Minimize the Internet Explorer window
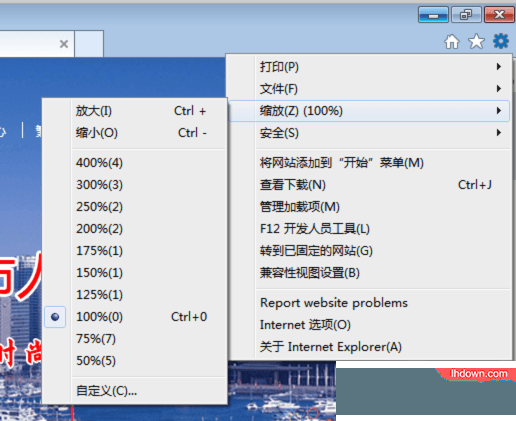 [x=433, y=15]
